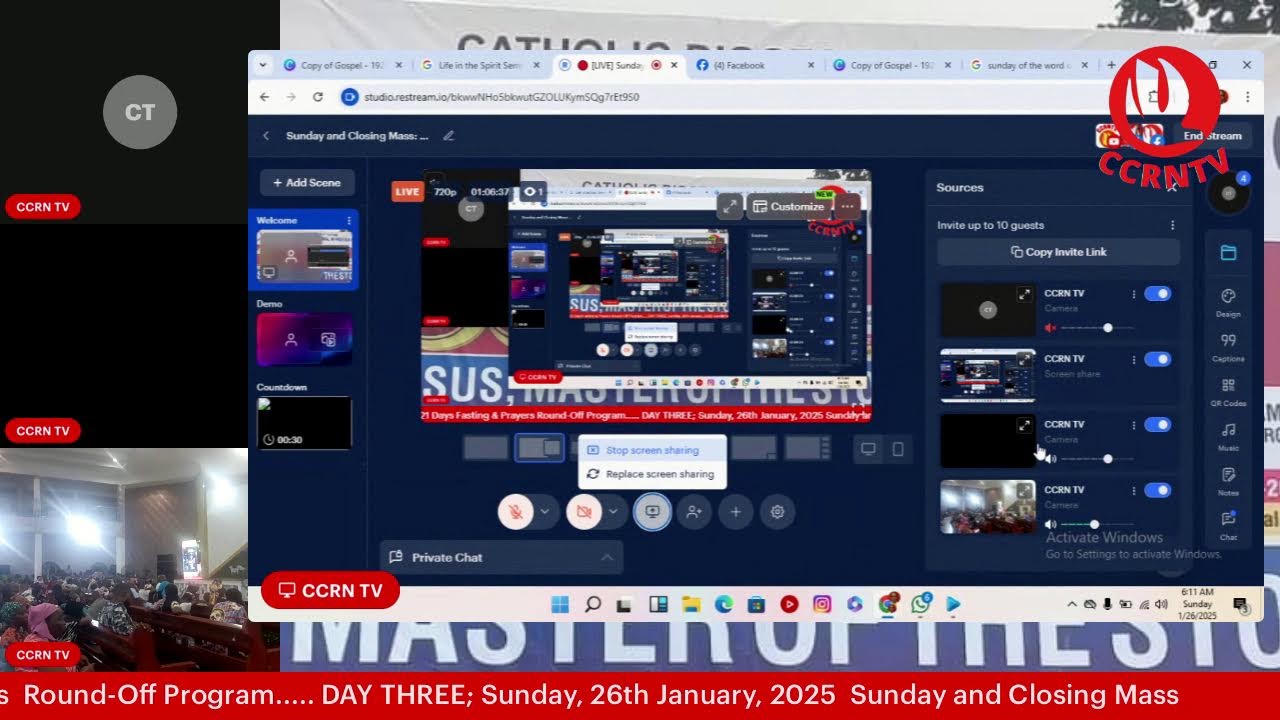Open the QR Codes panel

(x=1228, y=392)
